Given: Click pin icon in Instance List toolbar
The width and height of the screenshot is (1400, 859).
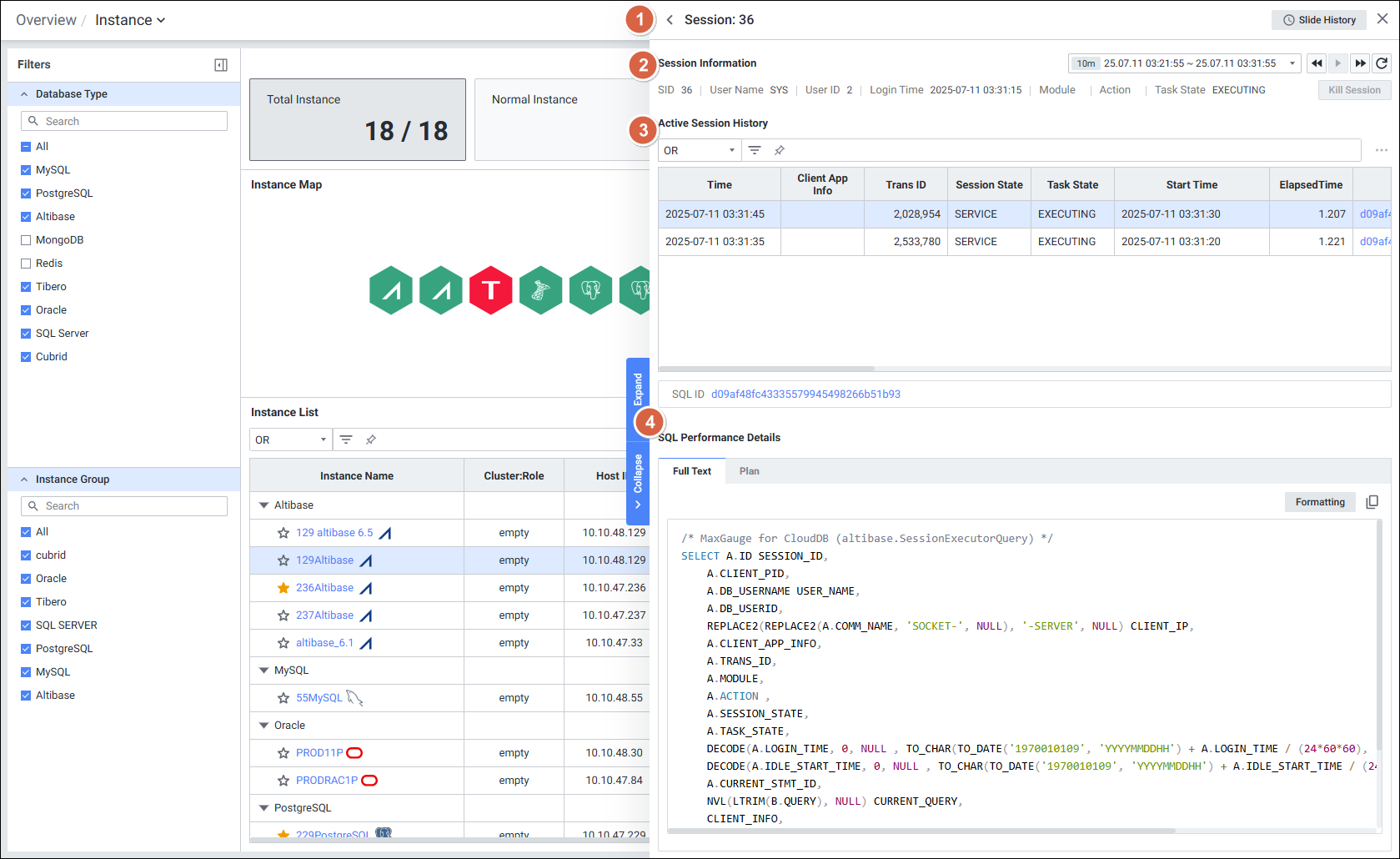Looking at the screenshot, I should click(371, 440).
